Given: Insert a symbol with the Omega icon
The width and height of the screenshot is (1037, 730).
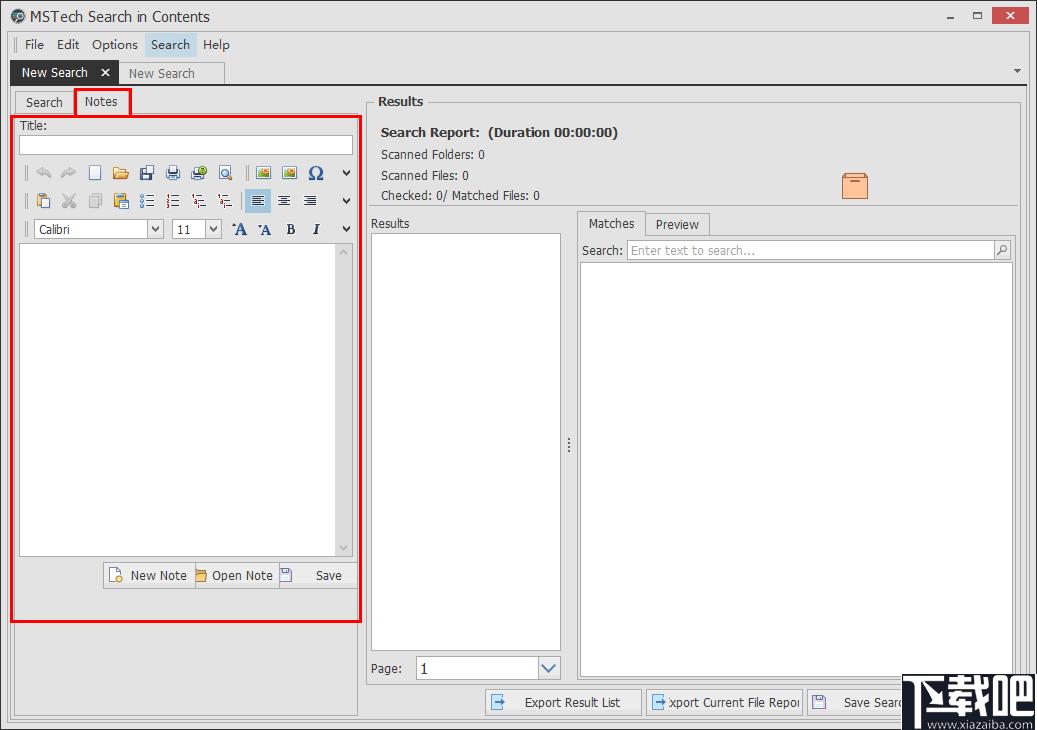Looking at the screenshot, I should (316, 173).
